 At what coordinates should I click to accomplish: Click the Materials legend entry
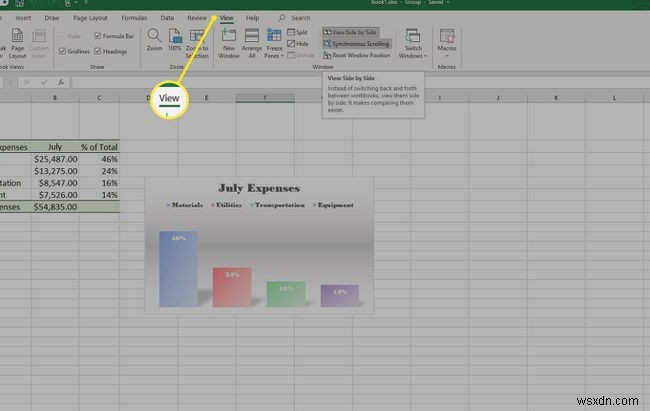[x=185, y=205]
